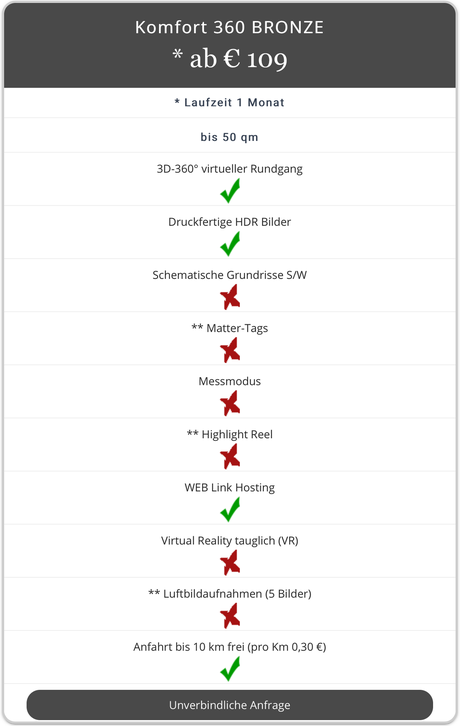Viewport: 460px width, 726px height.
Task: Click red cross under Messmodus
Action: (230, 403)
